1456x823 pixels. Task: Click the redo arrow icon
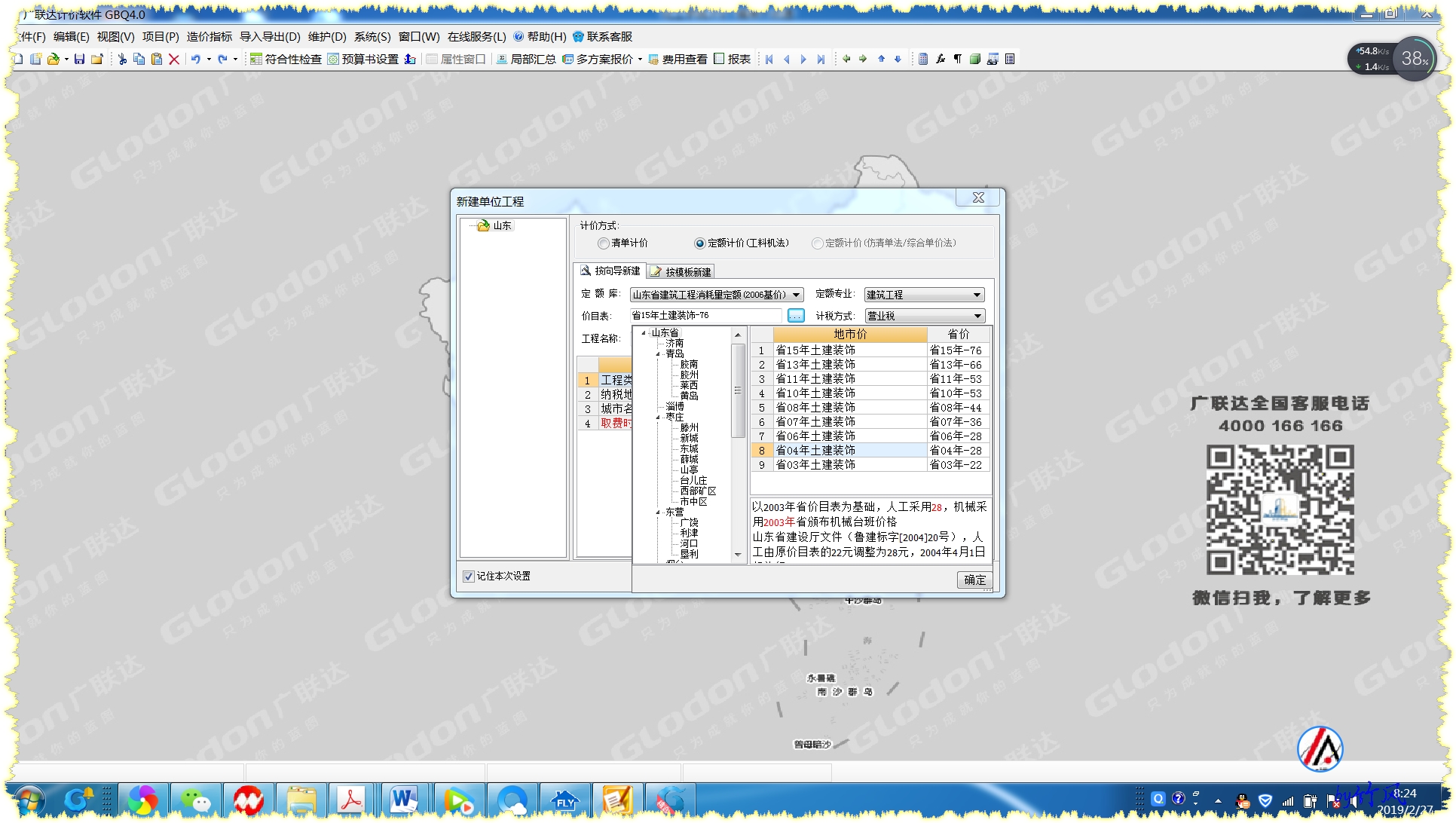point(222,59)
